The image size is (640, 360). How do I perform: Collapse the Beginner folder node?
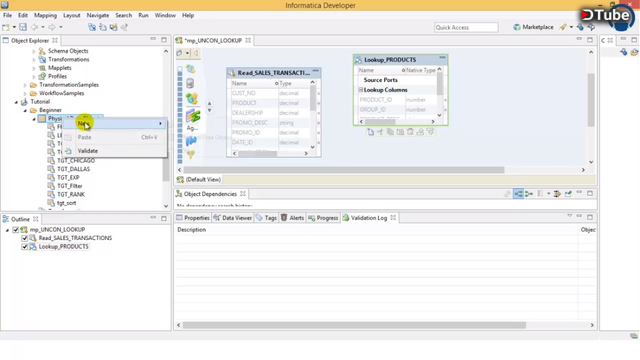[x=25, y=111]
